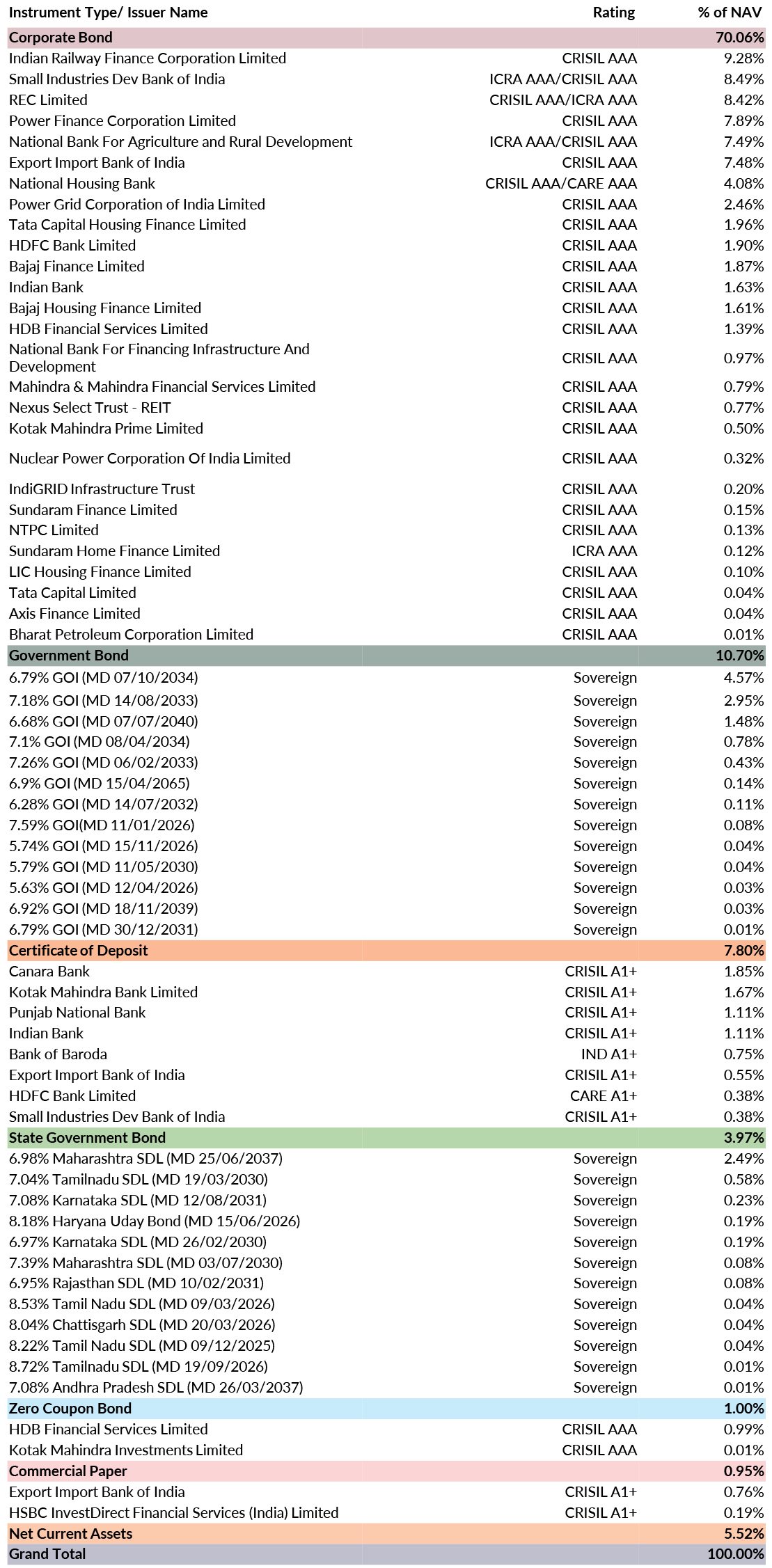Click the Zero Coupon Bond header row

pyautogui.click(x=70, y=1409)
